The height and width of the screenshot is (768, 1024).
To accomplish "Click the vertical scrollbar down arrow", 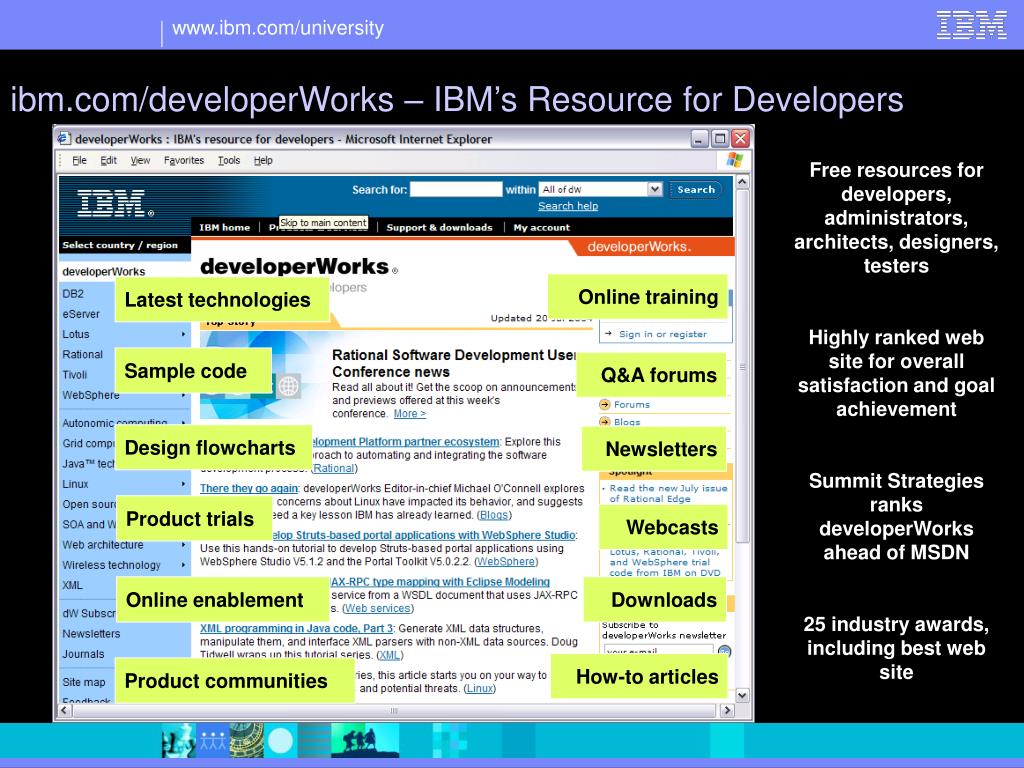I will coord(743,695).
